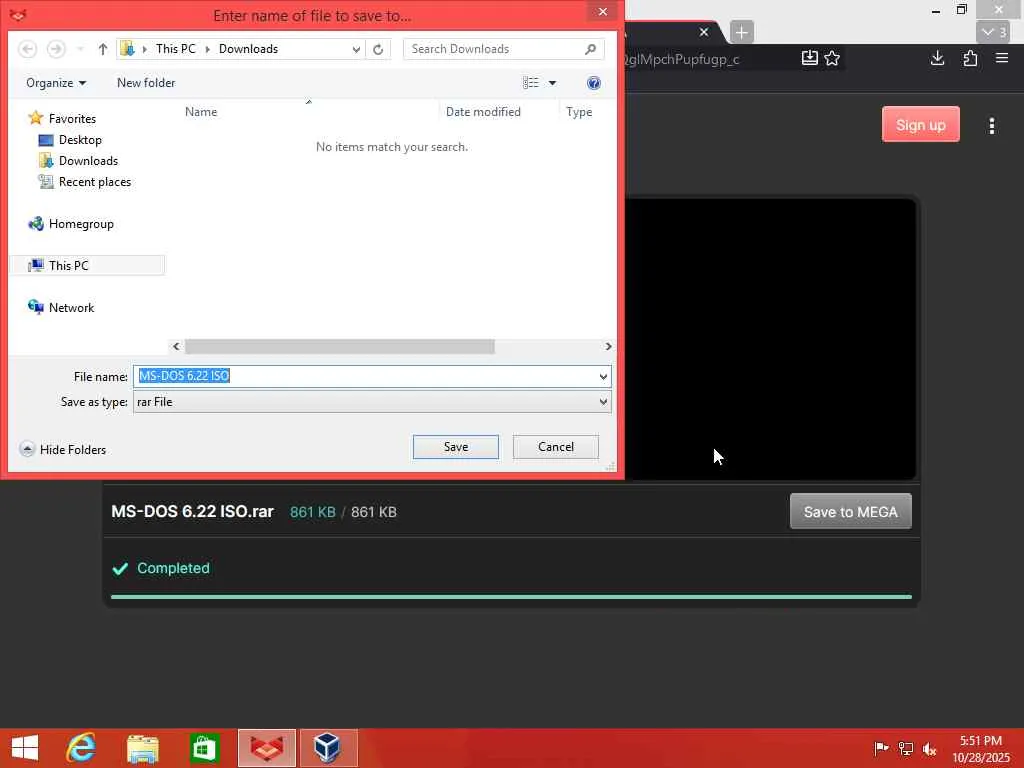
Task: Open the browser Downloads panel icon
Action: coord(937,58)
